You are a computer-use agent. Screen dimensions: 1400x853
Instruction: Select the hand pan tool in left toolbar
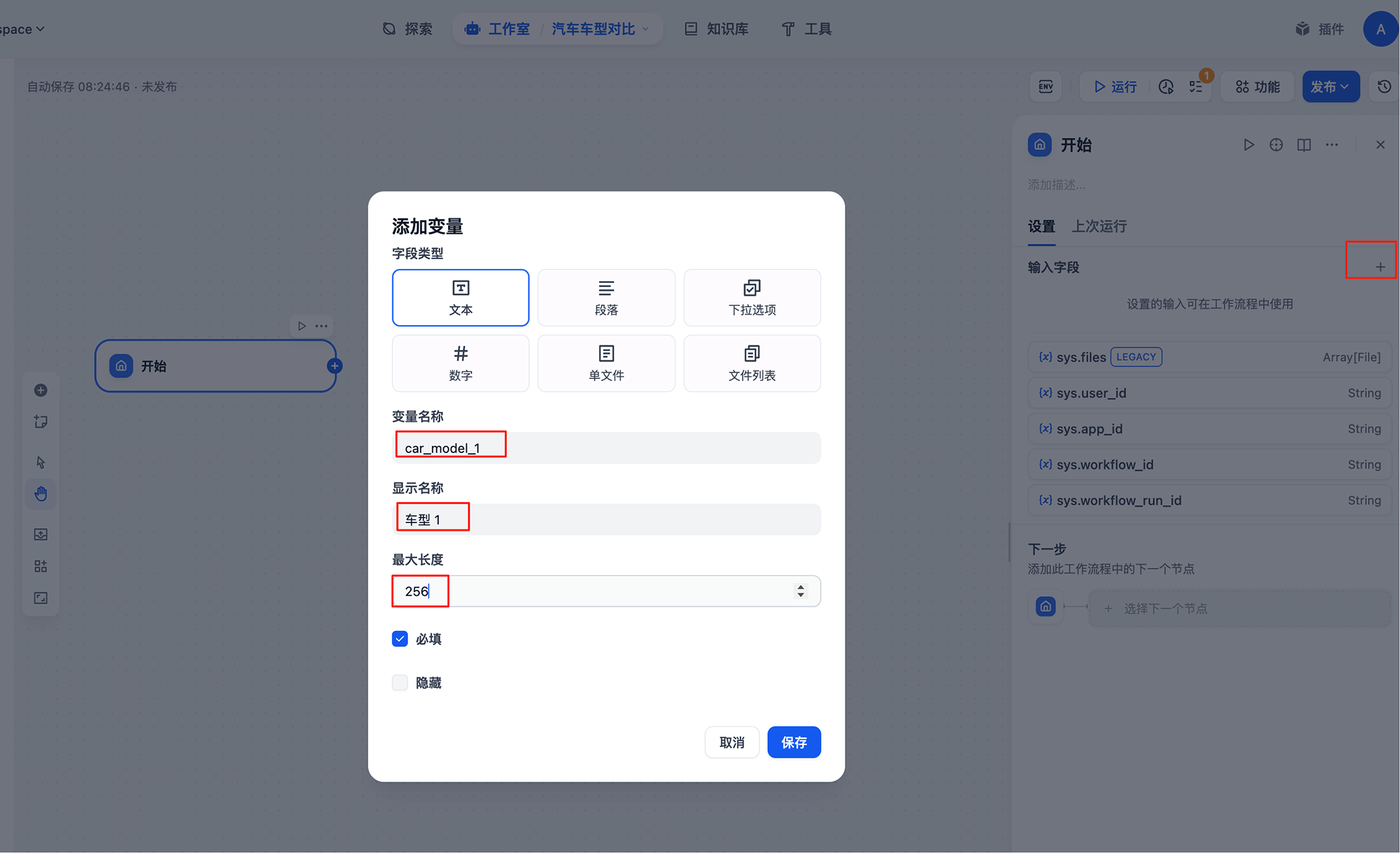[41, 494]
